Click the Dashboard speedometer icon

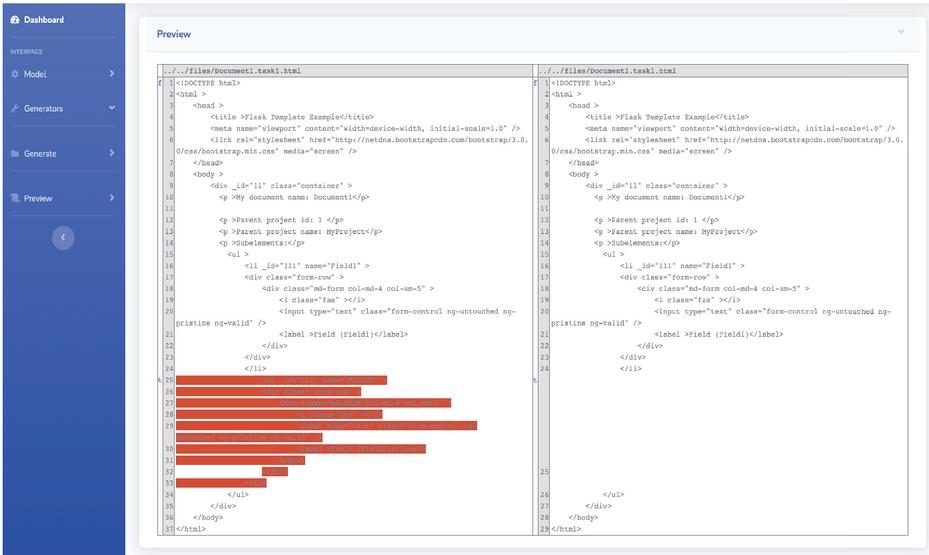click(15, 20)
